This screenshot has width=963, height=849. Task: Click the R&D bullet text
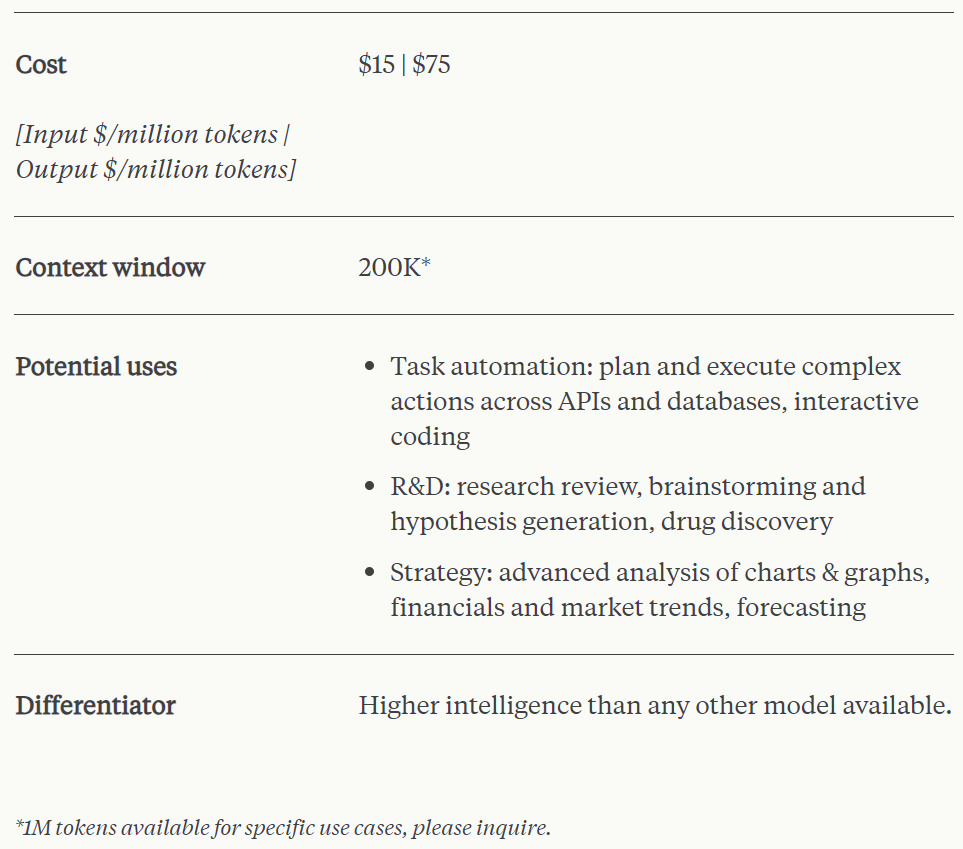click(627, 487)
